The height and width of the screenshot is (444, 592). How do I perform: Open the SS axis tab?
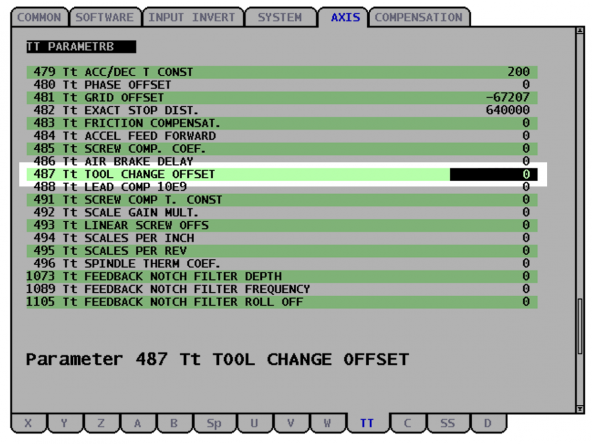tap(447, 423)
